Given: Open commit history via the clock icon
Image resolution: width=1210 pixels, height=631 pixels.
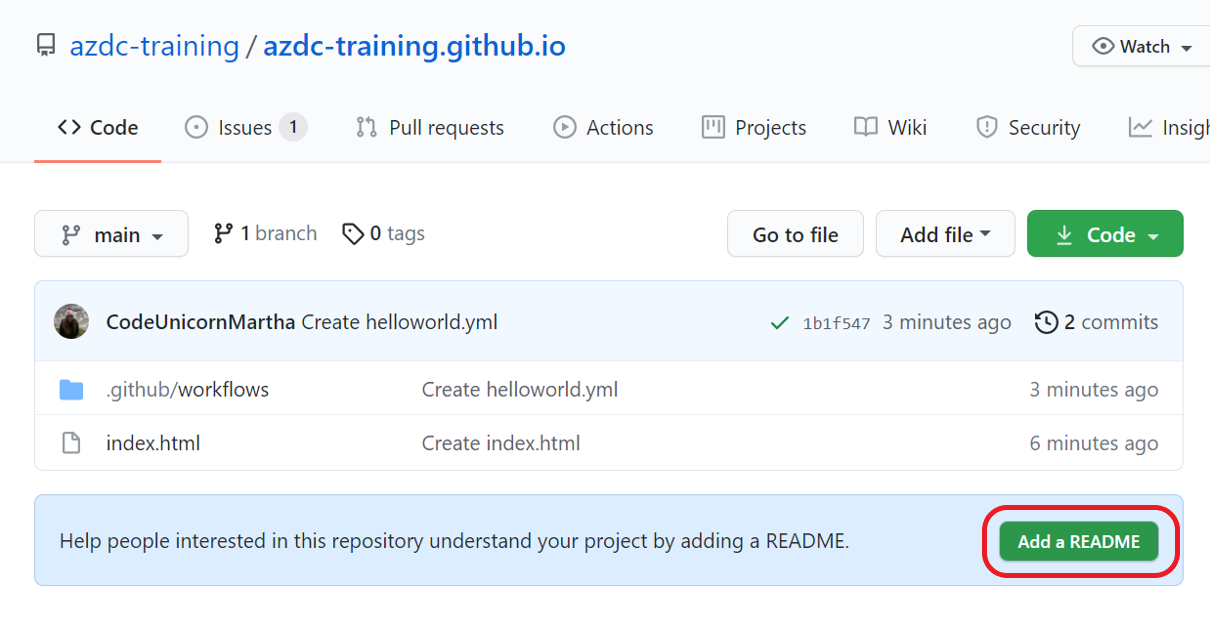Looking at the screenshot, I should coord(1046,321).
